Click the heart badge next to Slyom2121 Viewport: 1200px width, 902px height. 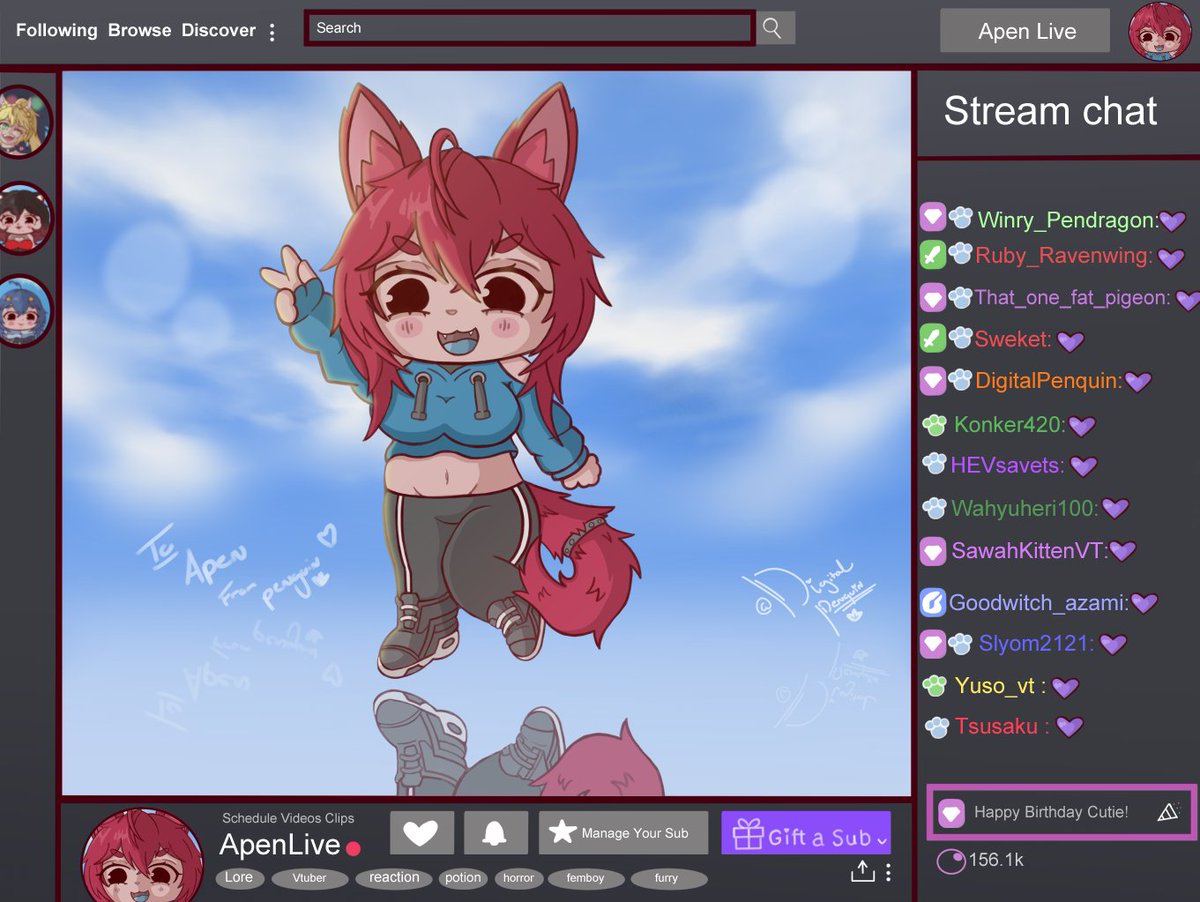(x=932, y=643)
